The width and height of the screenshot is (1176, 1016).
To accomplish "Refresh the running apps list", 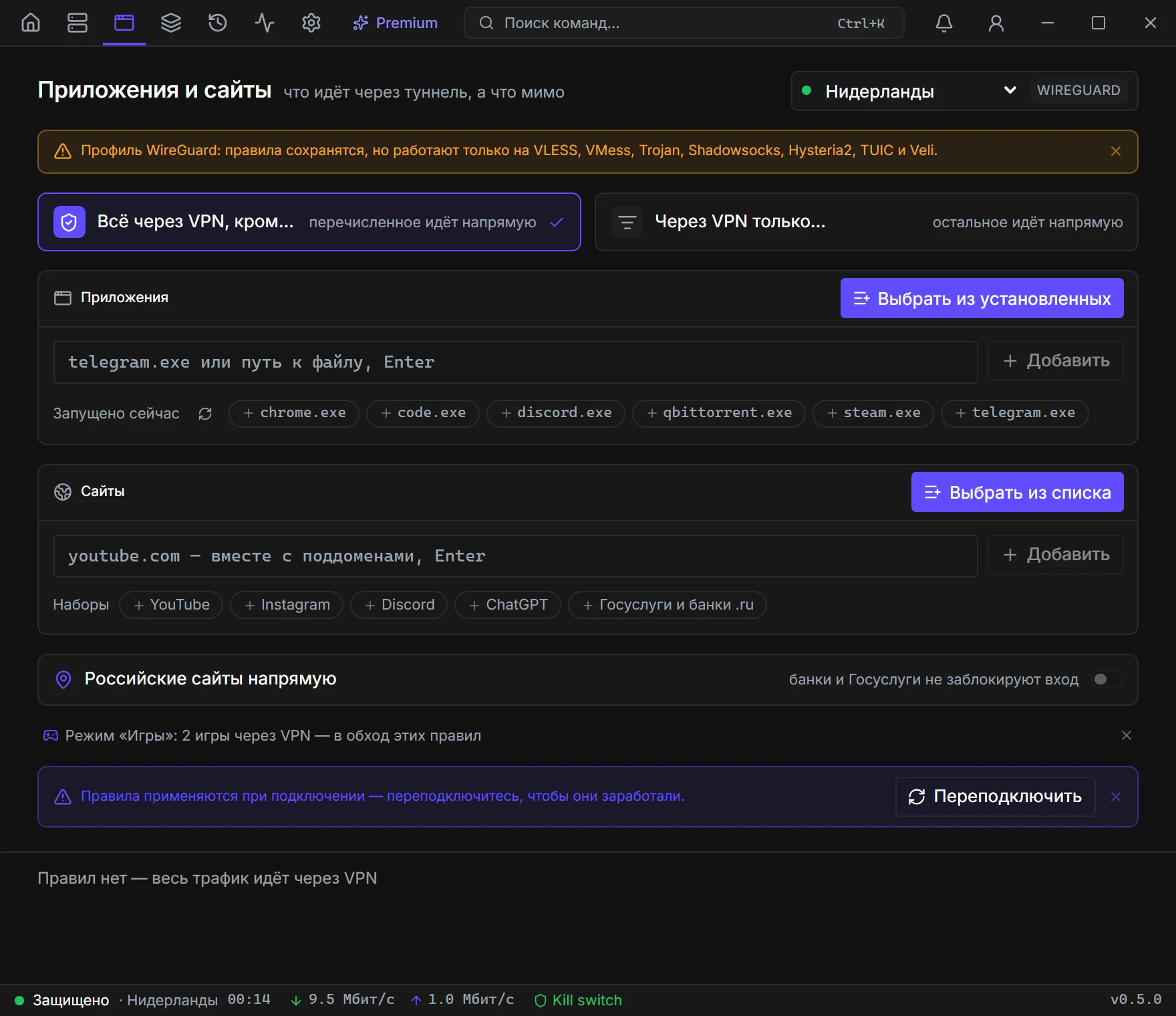I will click(x=205, y=414).
